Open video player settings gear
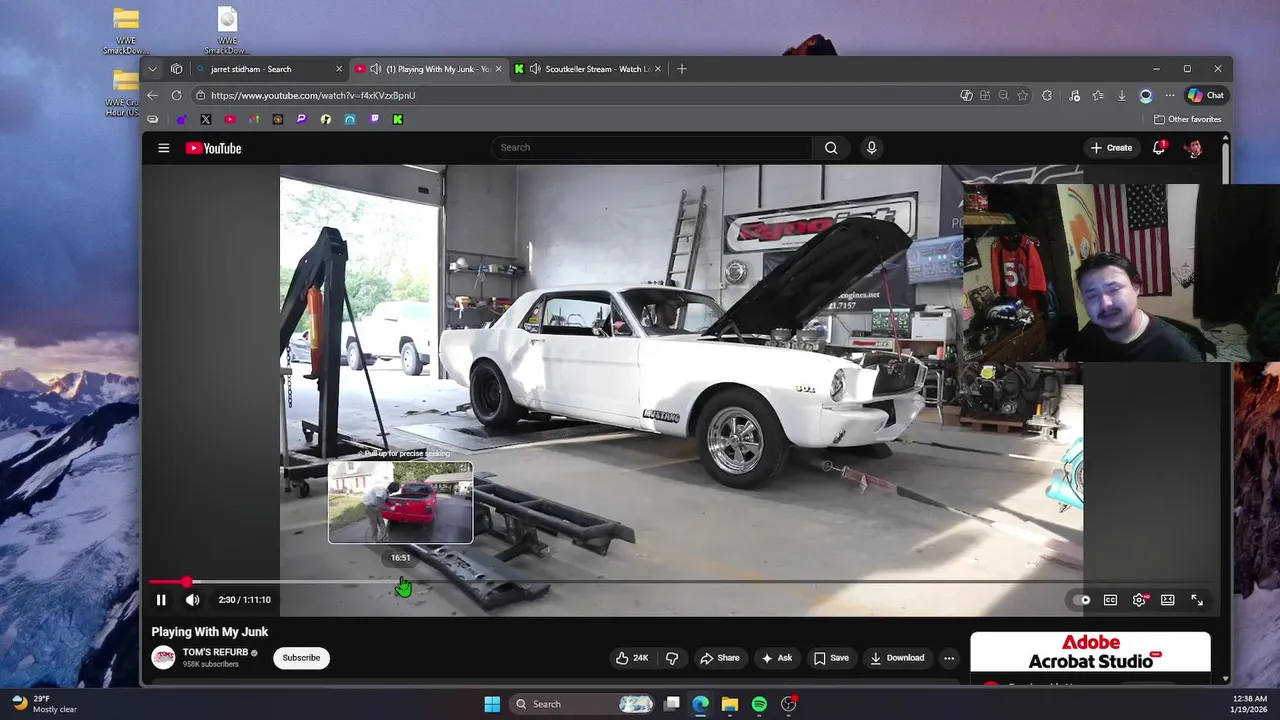The height and width of the screenshot is (720, 1280). (1139, 600)
